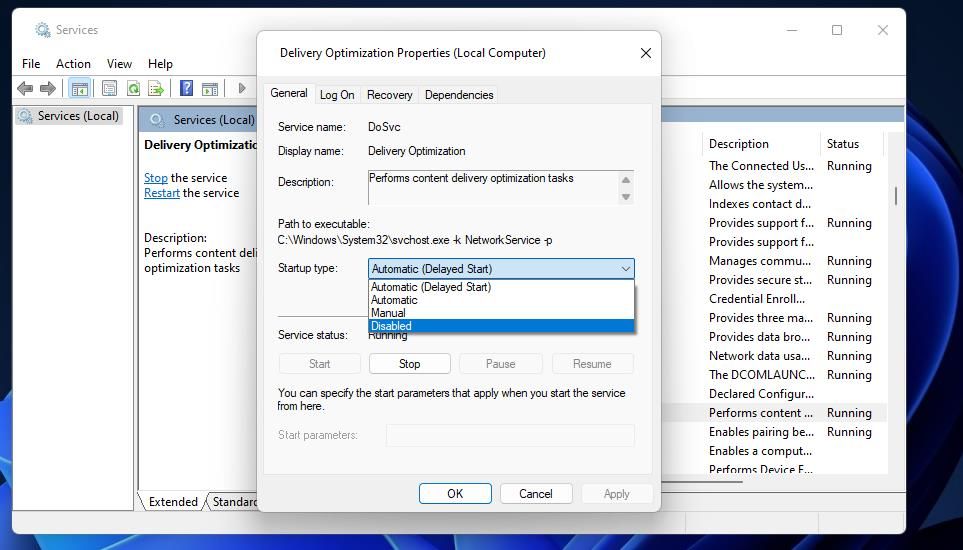Open the Startup type combo box

pyautogui.click(x=501, y=269)
